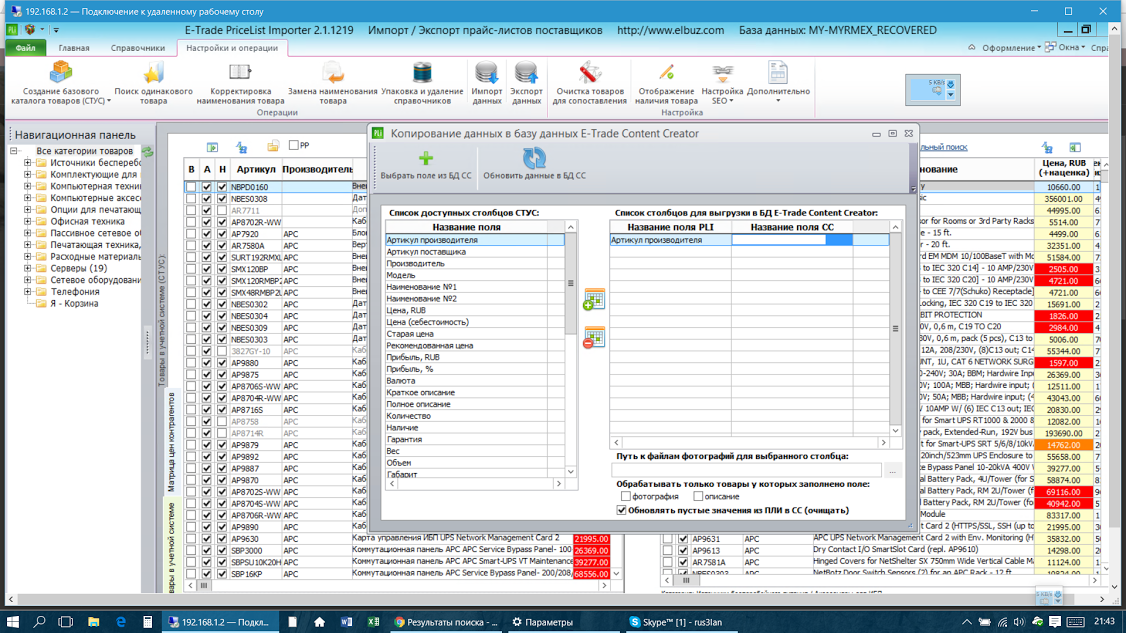1126x633 pixels.
Task: Open taskbar search
Action: 39,622
